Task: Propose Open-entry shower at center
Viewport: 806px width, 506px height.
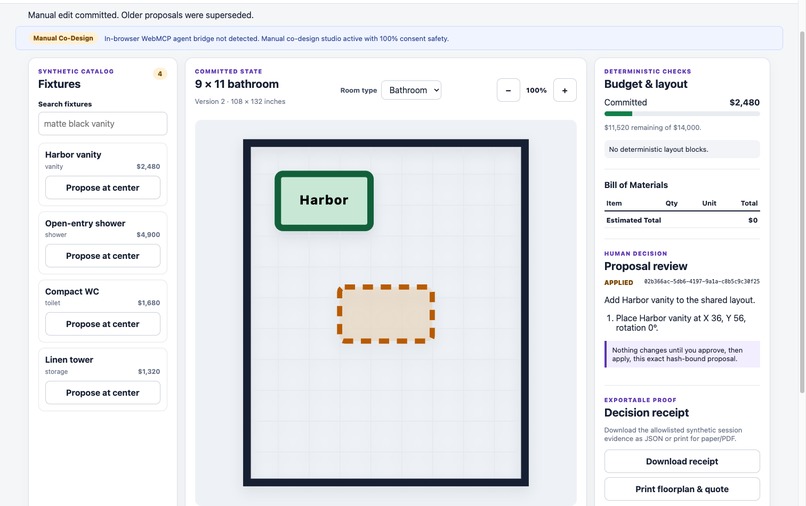Action: 103,256
